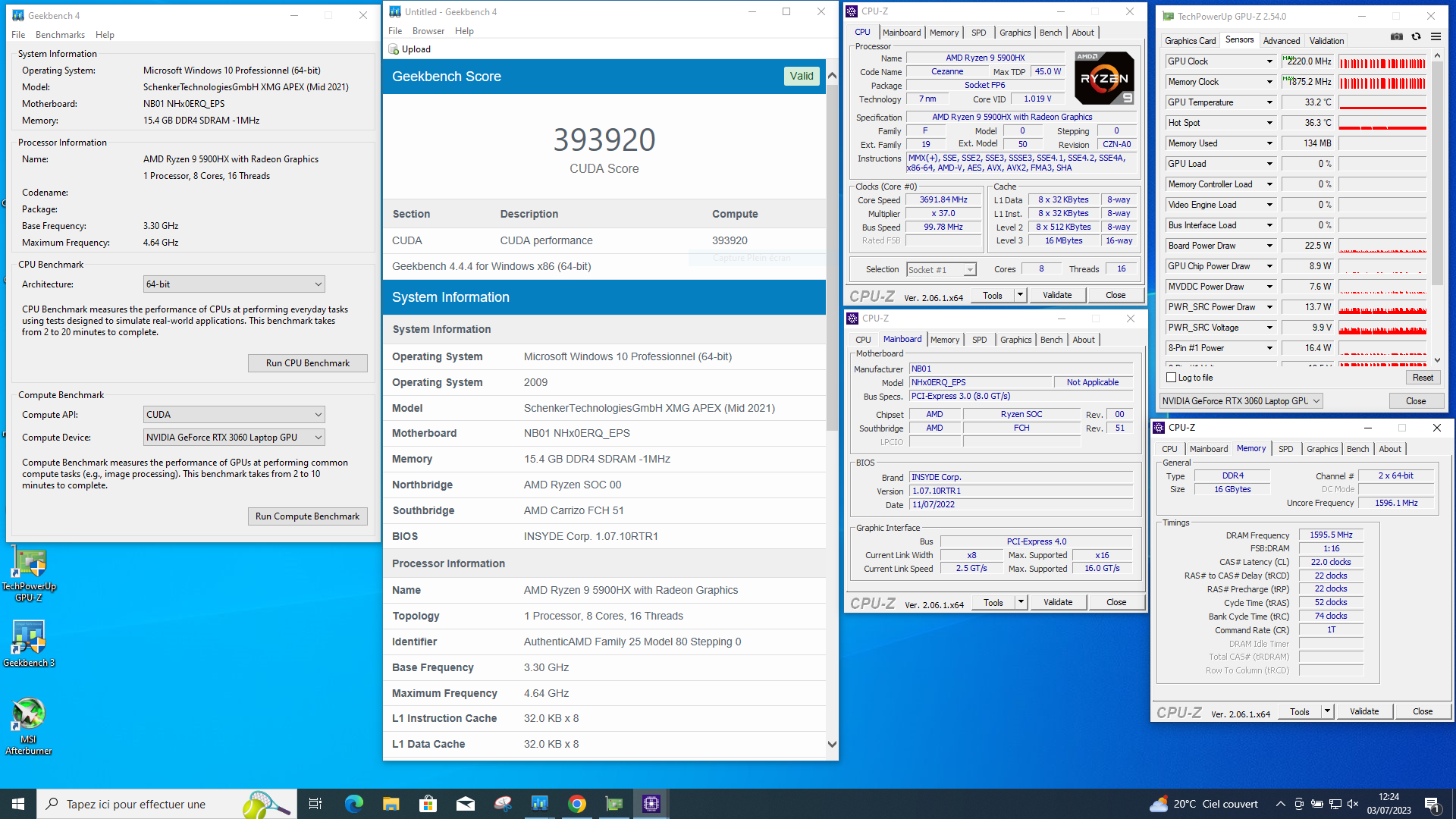Click Validate in the top CPU-Z window
The width and height of the screenshot is (1456, 819).
(1056, 295)
